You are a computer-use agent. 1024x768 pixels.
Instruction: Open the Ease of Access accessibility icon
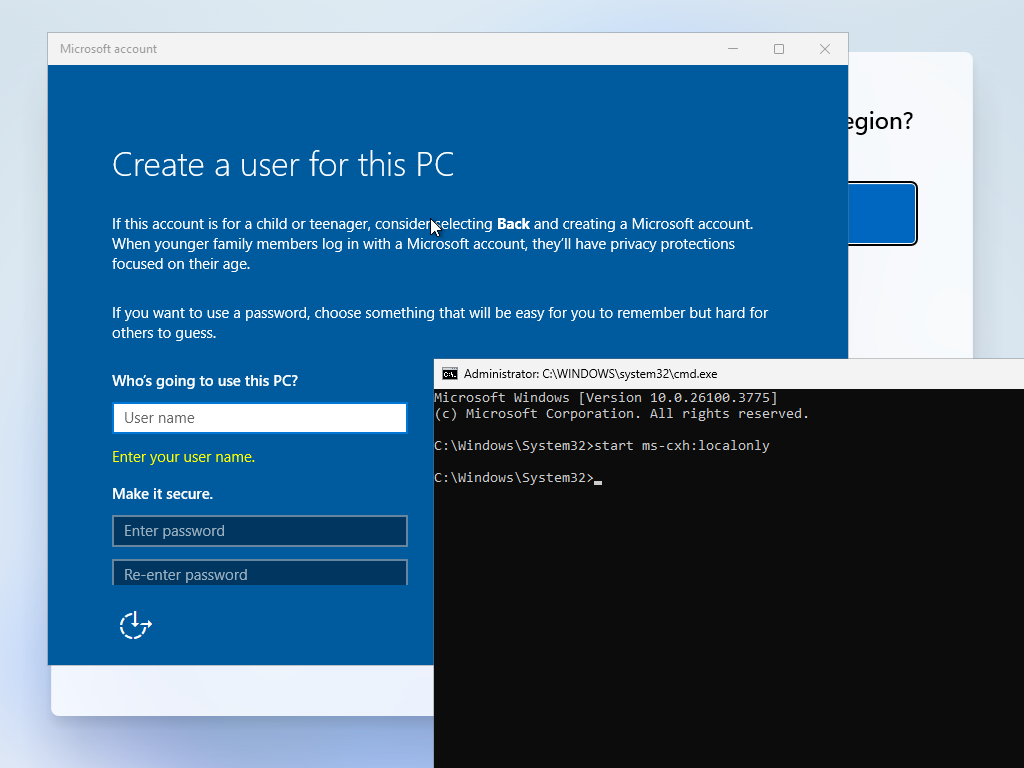tap(135, 625)
